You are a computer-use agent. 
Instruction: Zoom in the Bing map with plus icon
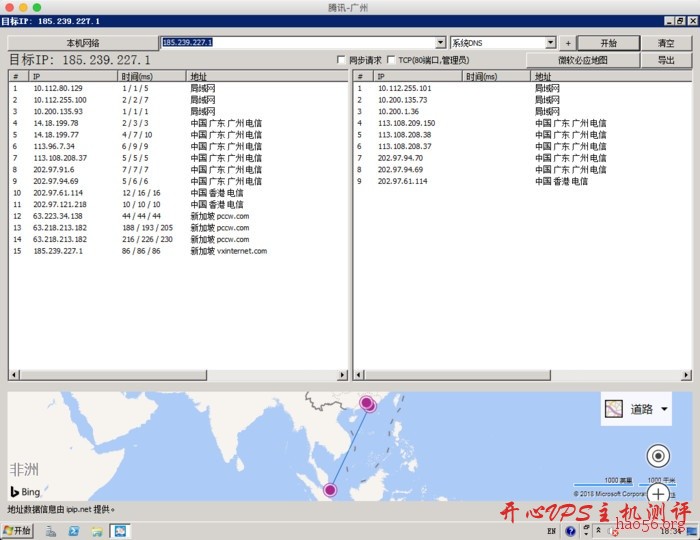(x=657, y=493)
